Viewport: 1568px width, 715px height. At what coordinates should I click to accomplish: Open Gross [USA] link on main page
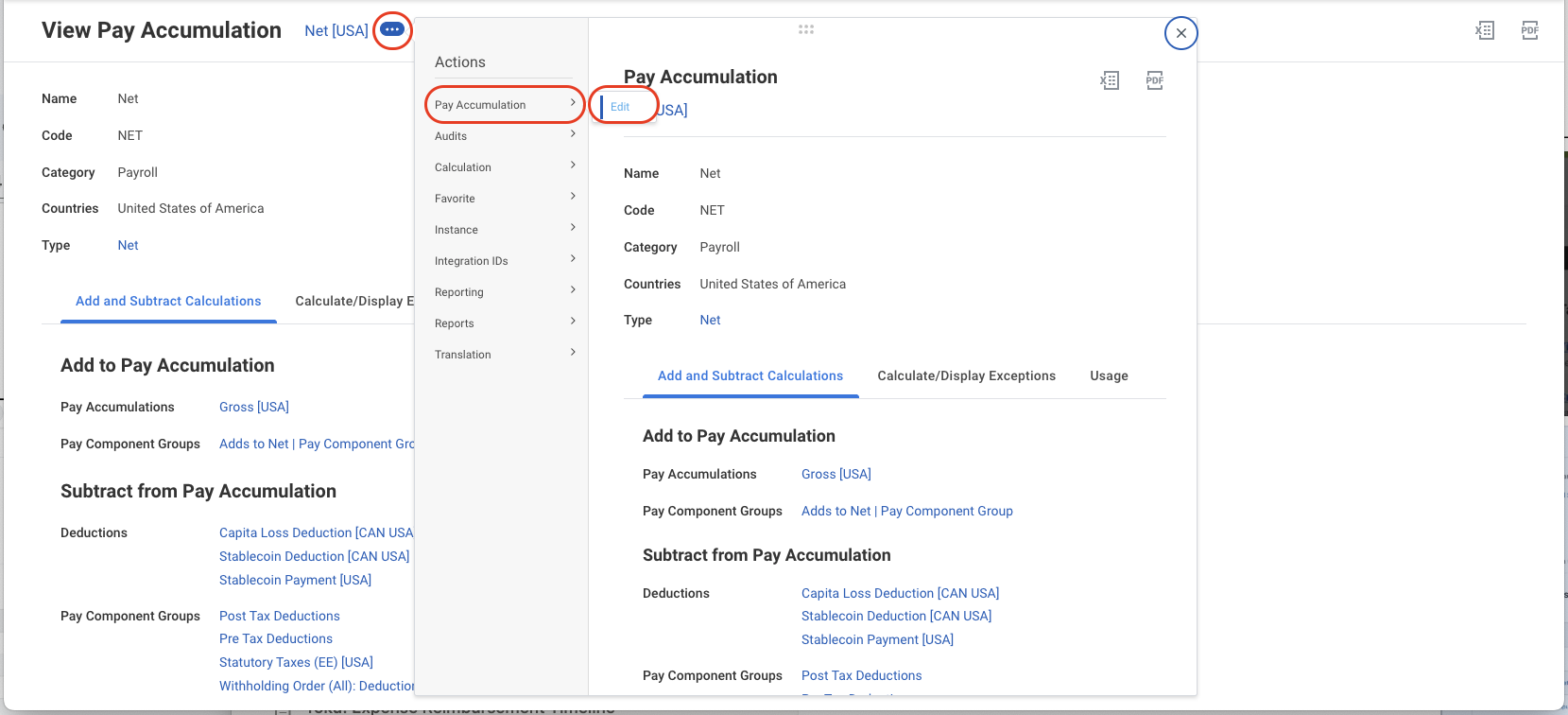point(254,407)
